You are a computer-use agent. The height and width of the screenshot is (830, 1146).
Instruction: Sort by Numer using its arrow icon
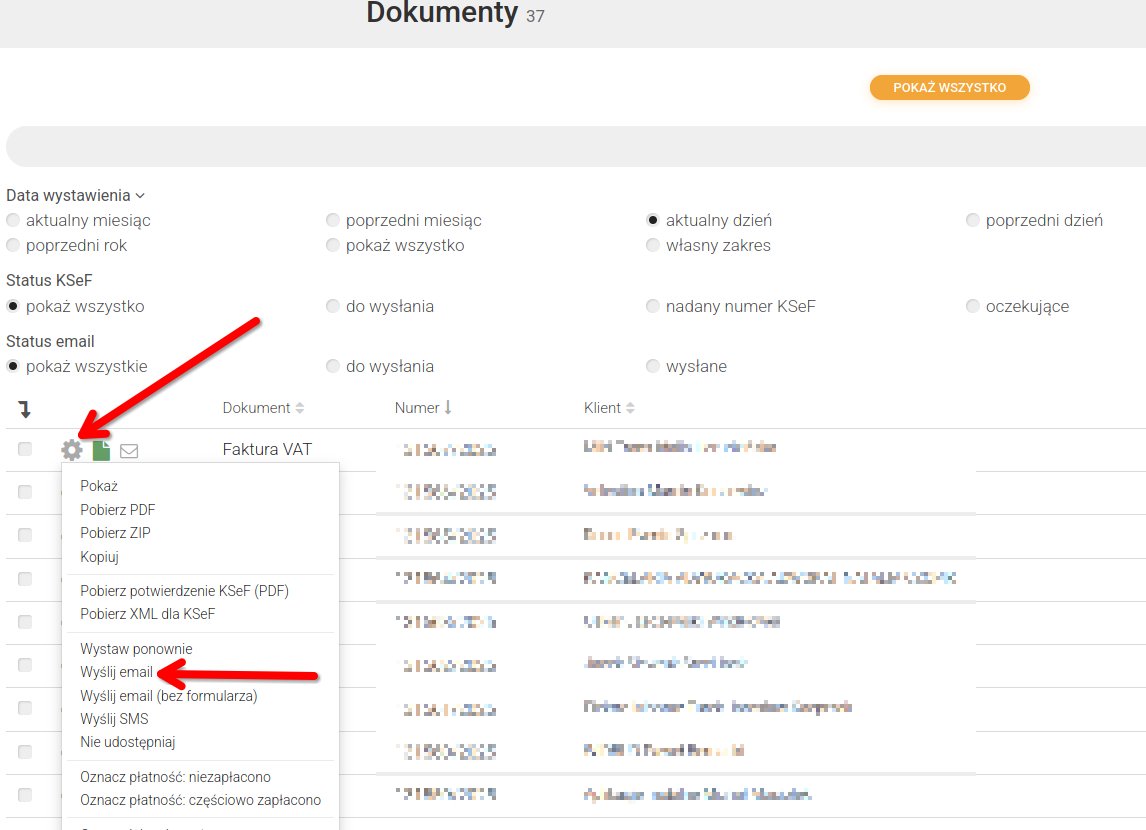pyautogui.click(x=448, y=408)
